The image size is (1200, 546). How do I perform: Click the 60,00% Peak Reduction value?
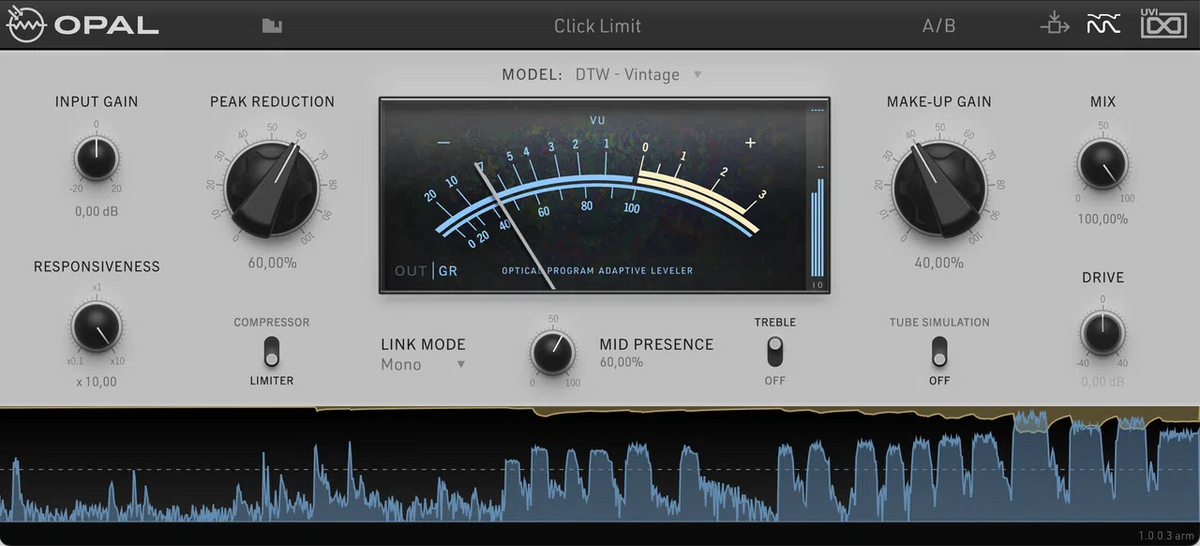click(272, 263)
